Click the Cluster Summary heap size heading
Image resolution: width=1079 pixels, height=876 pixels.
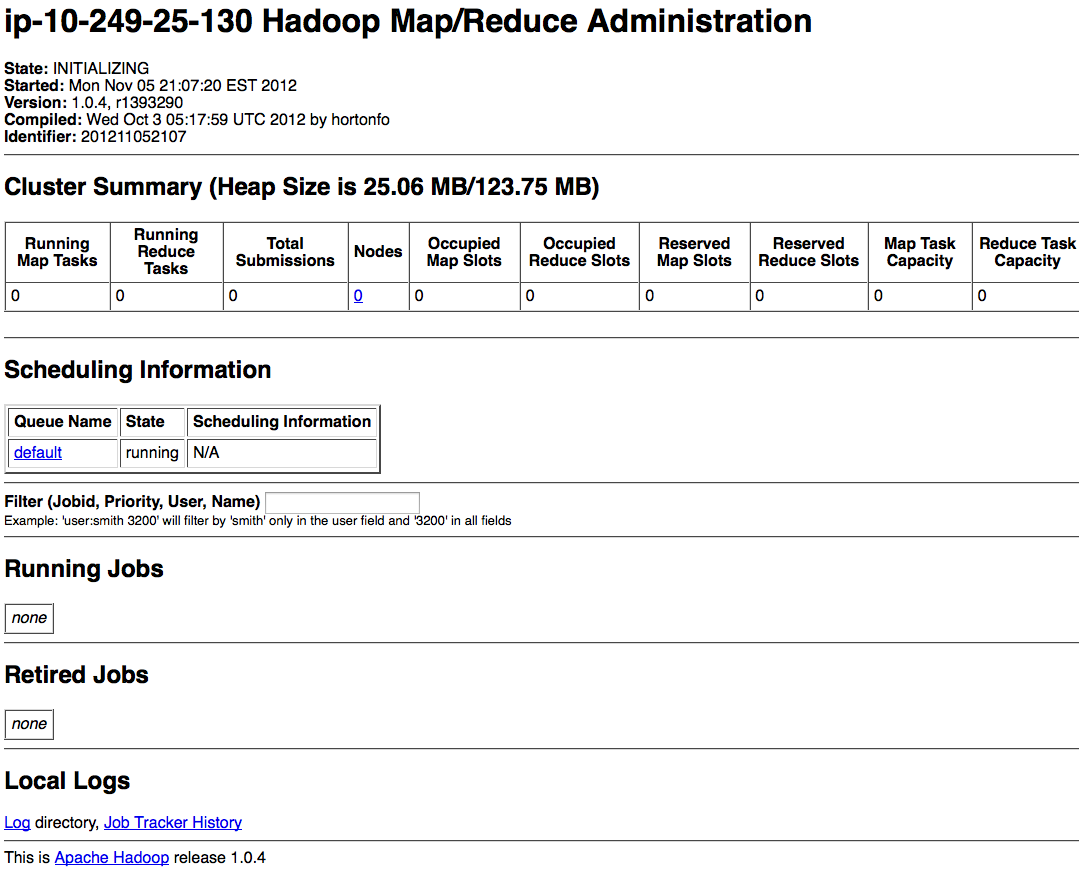tap(301, 187)
